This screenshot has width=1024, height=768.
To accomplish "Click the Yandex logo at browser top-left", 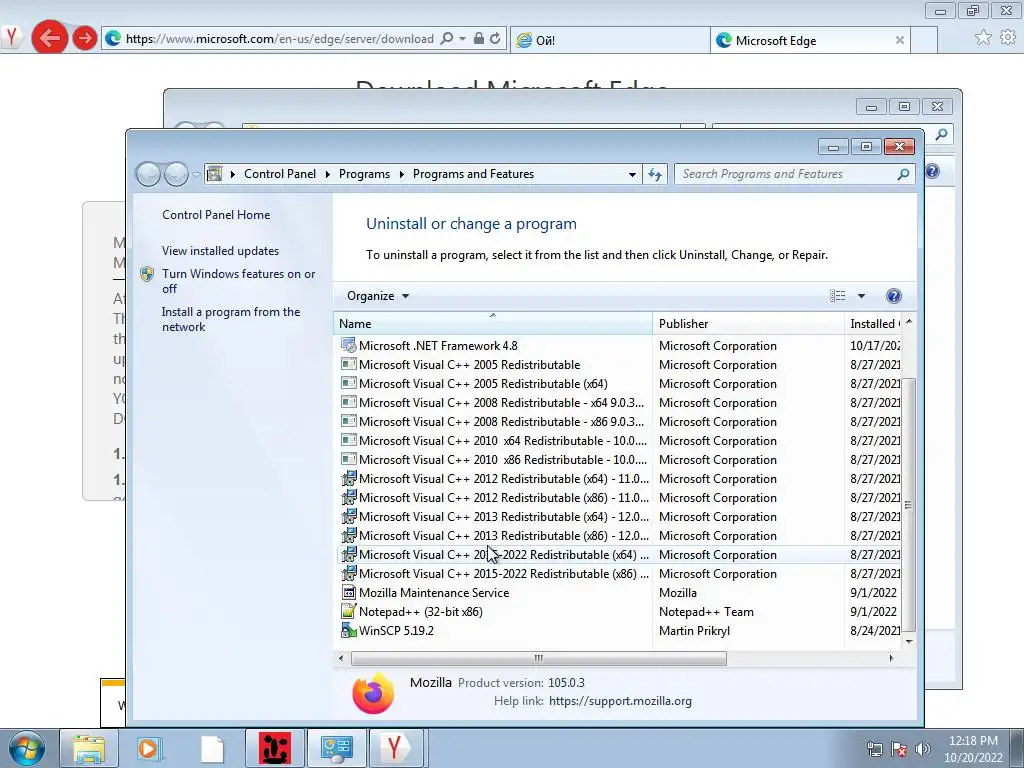I will point(11,37).
